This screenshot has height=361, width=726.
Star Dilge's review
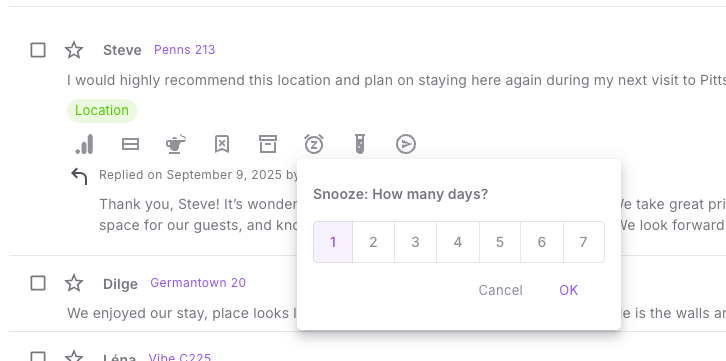click(74, 283)
